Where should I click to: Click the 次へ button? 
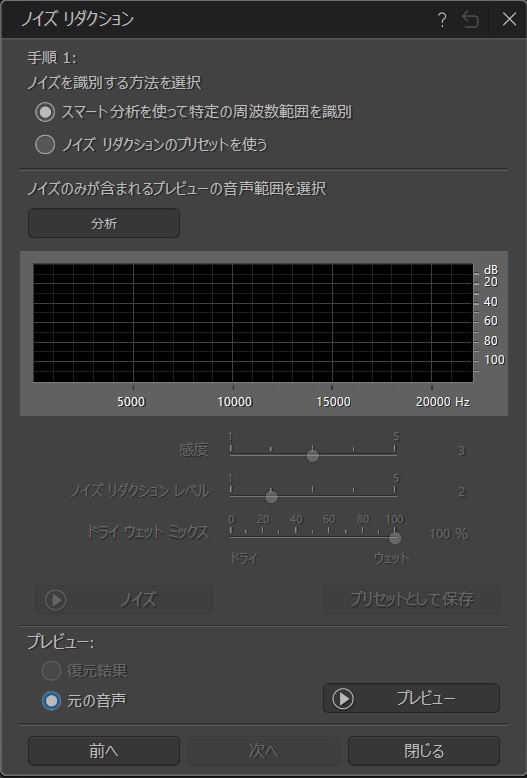click(x=264, y=751)
